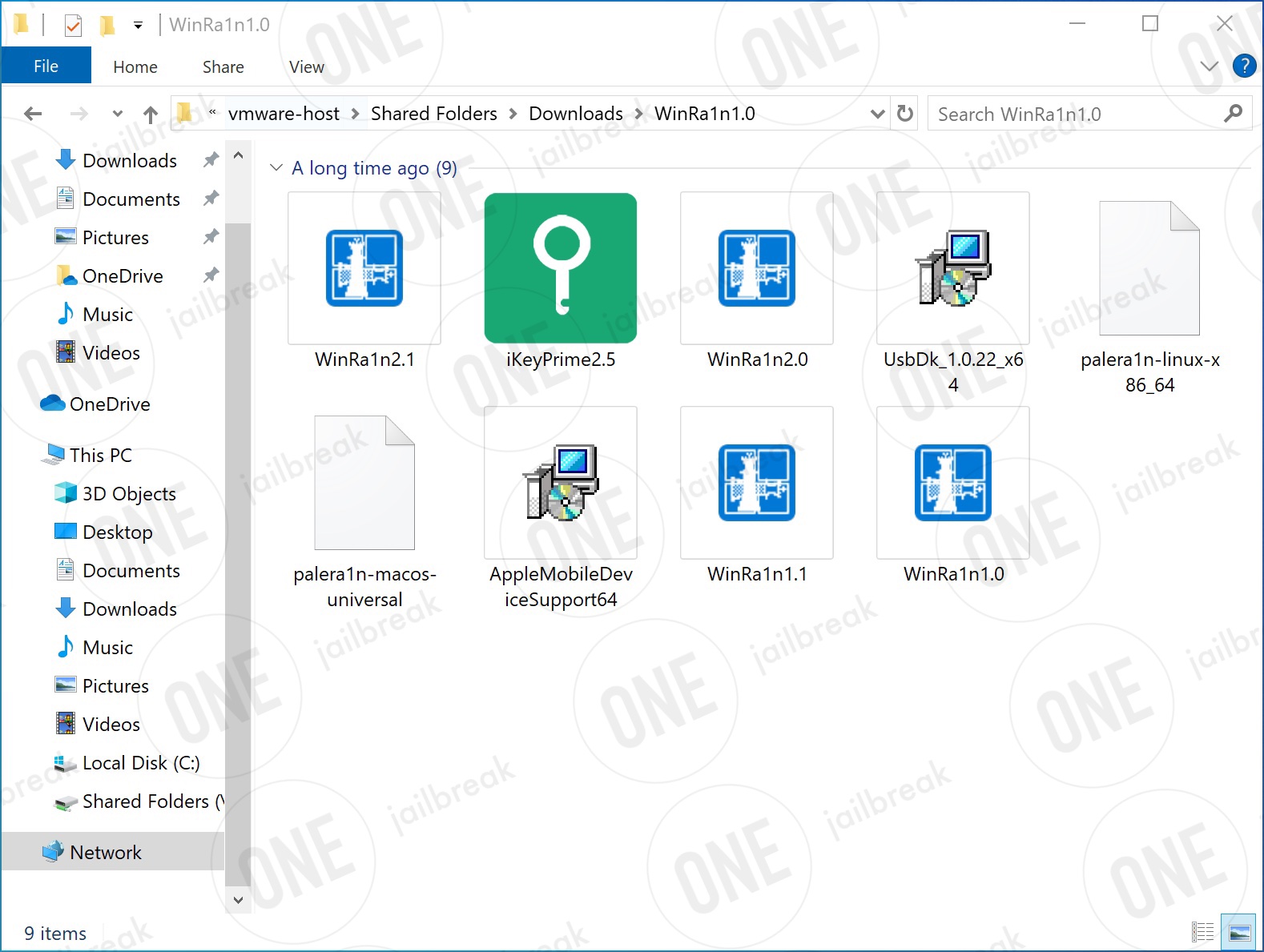1264x952 pixels.
Task: Open the Home ribbon tab
Action: (135, 66)
